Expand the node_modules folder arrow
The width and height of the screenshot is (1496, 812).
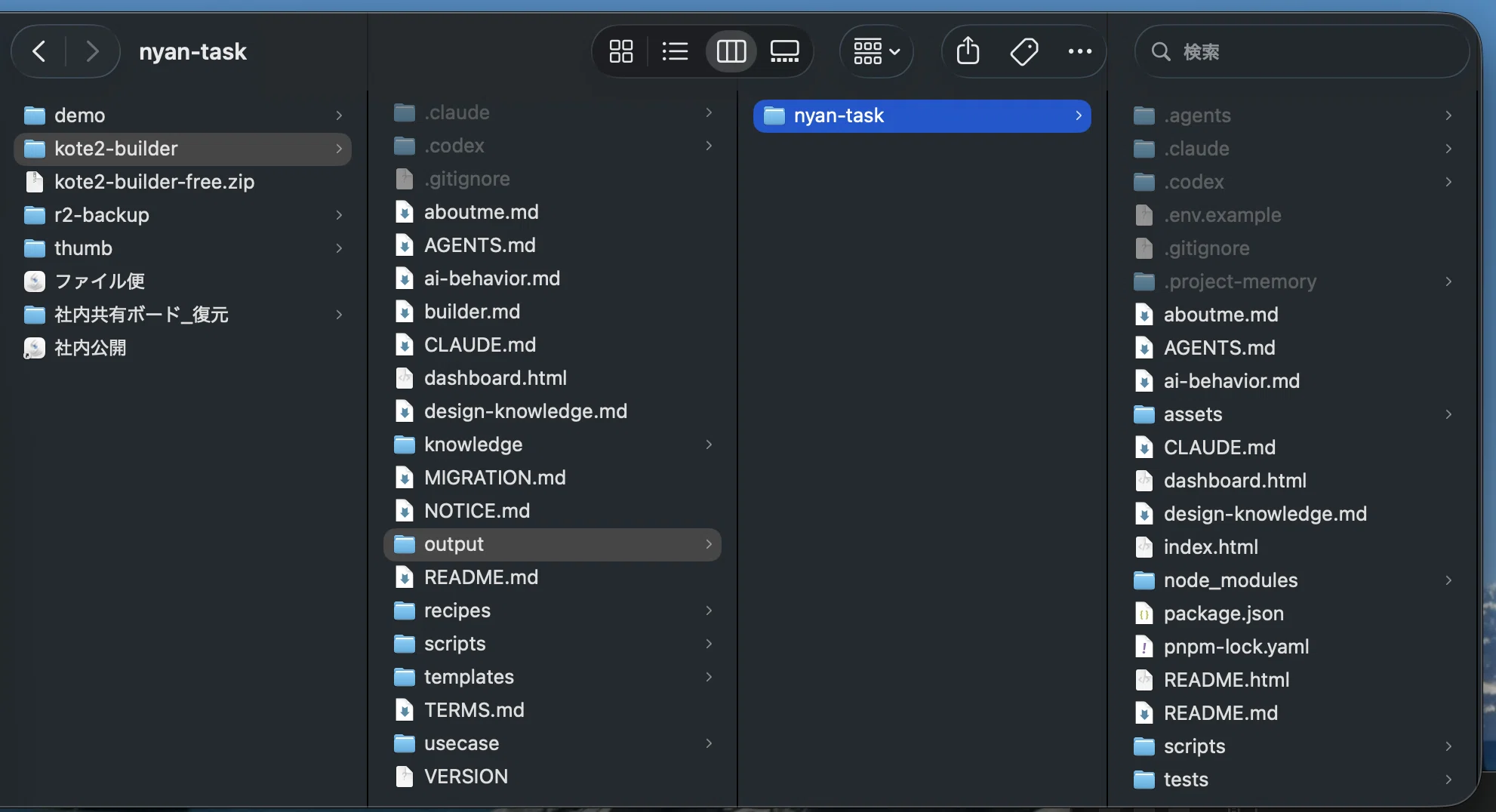(1448, 580)
